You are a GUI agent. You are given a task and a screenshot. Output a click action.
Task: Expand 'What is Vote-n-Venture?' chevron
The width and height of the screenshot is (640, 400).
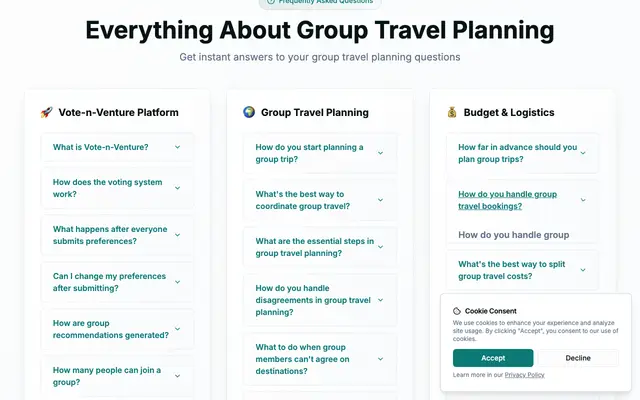178,147
